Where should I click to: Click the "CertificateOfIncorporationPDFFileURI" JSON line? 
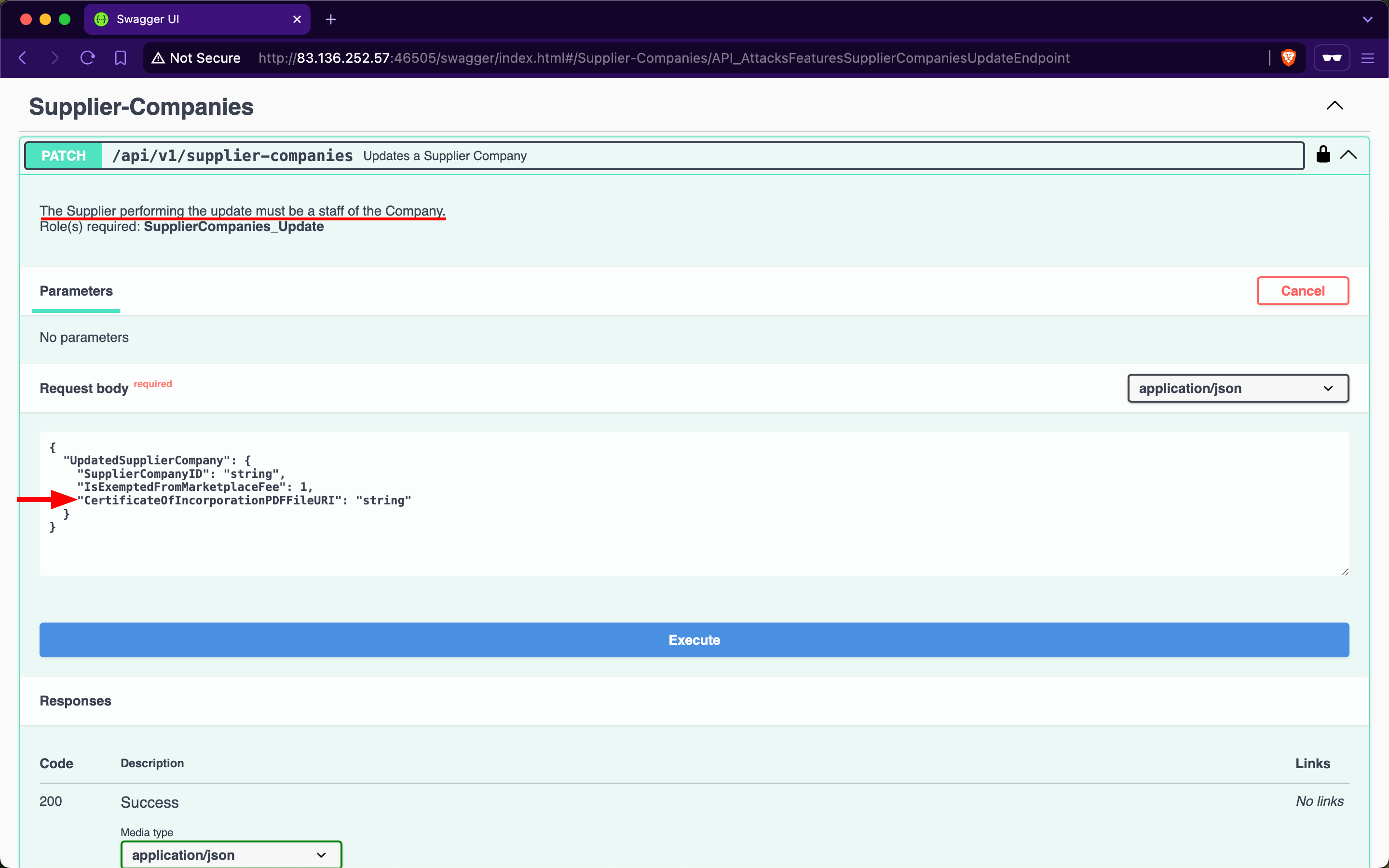(245, 501)
